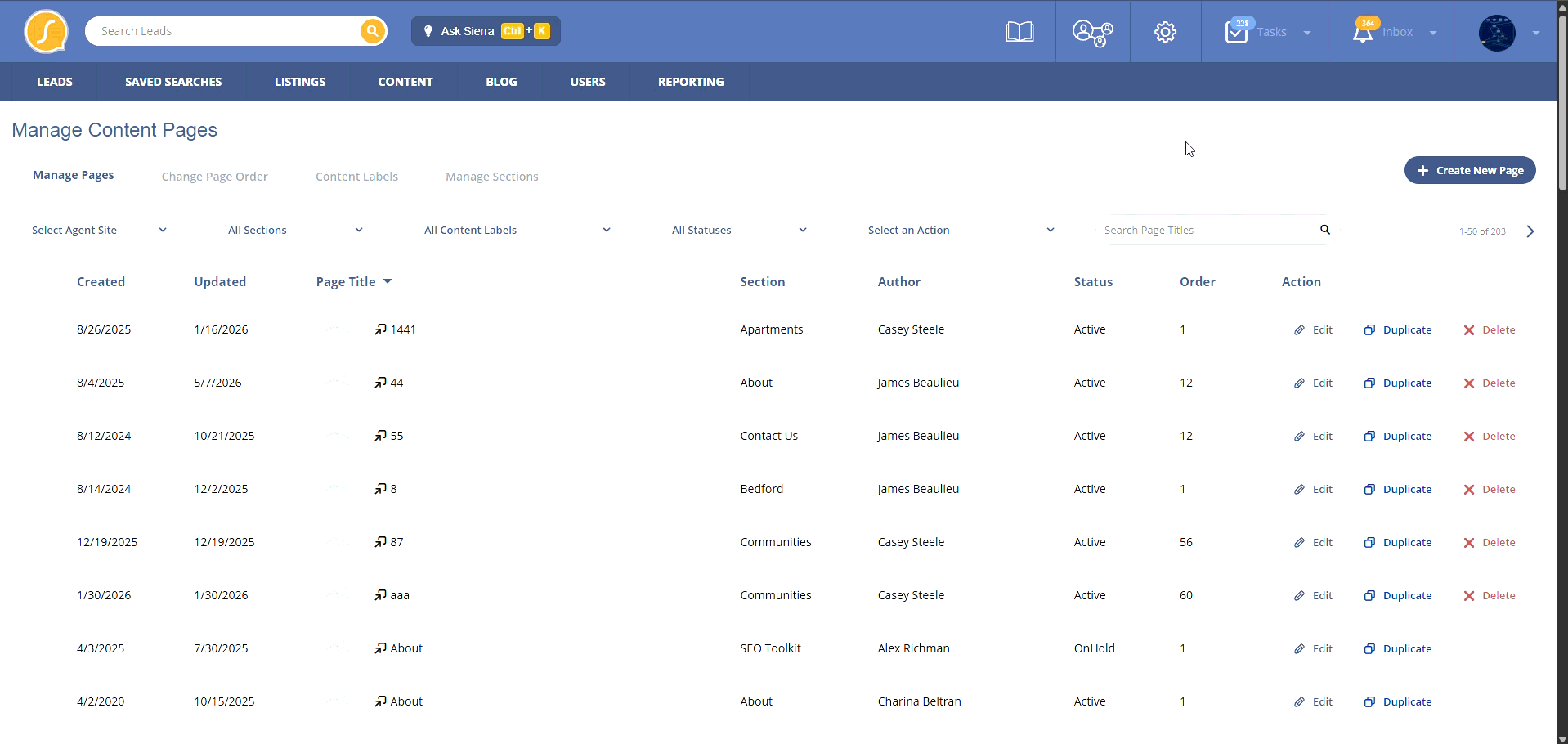
Task: Click the Author column header
Action: click(899, 281)
